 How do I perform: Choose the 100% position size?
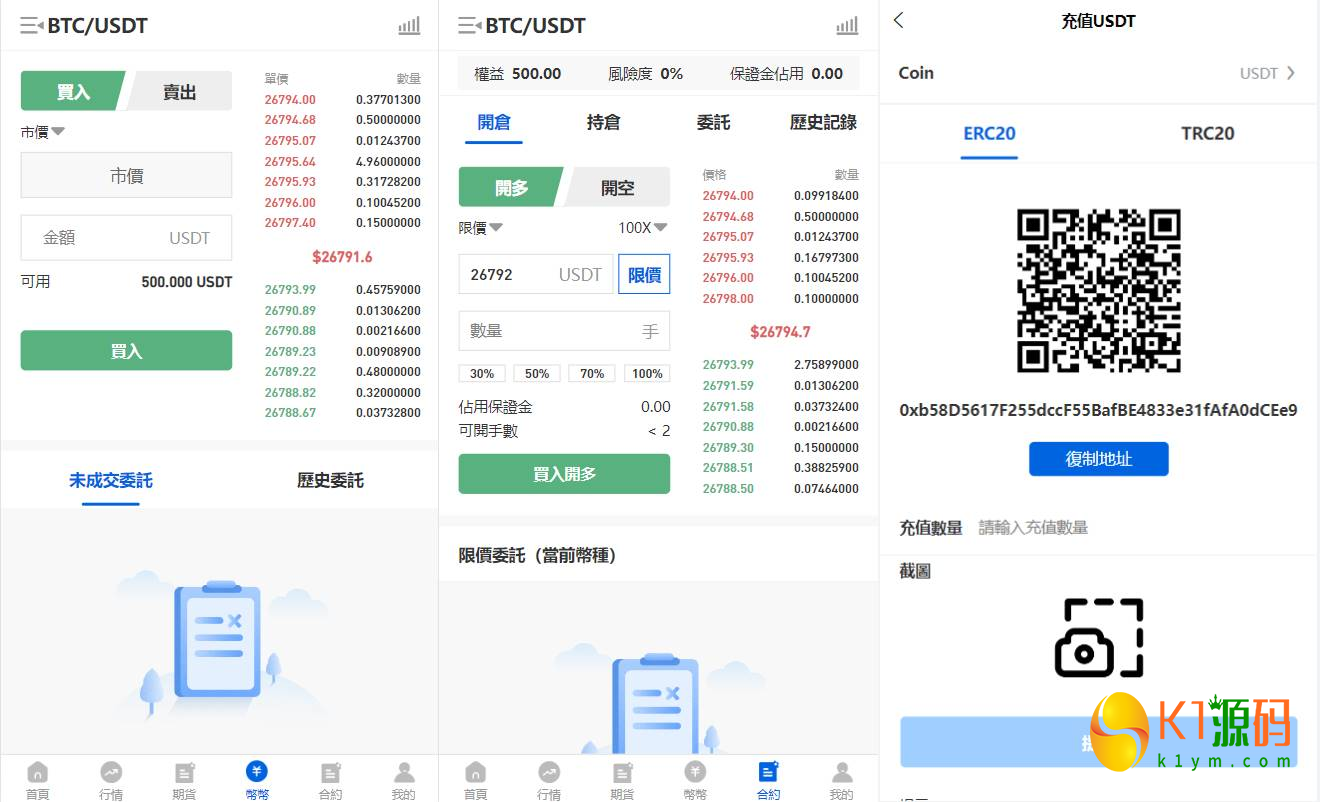click(x=647, y=373)
